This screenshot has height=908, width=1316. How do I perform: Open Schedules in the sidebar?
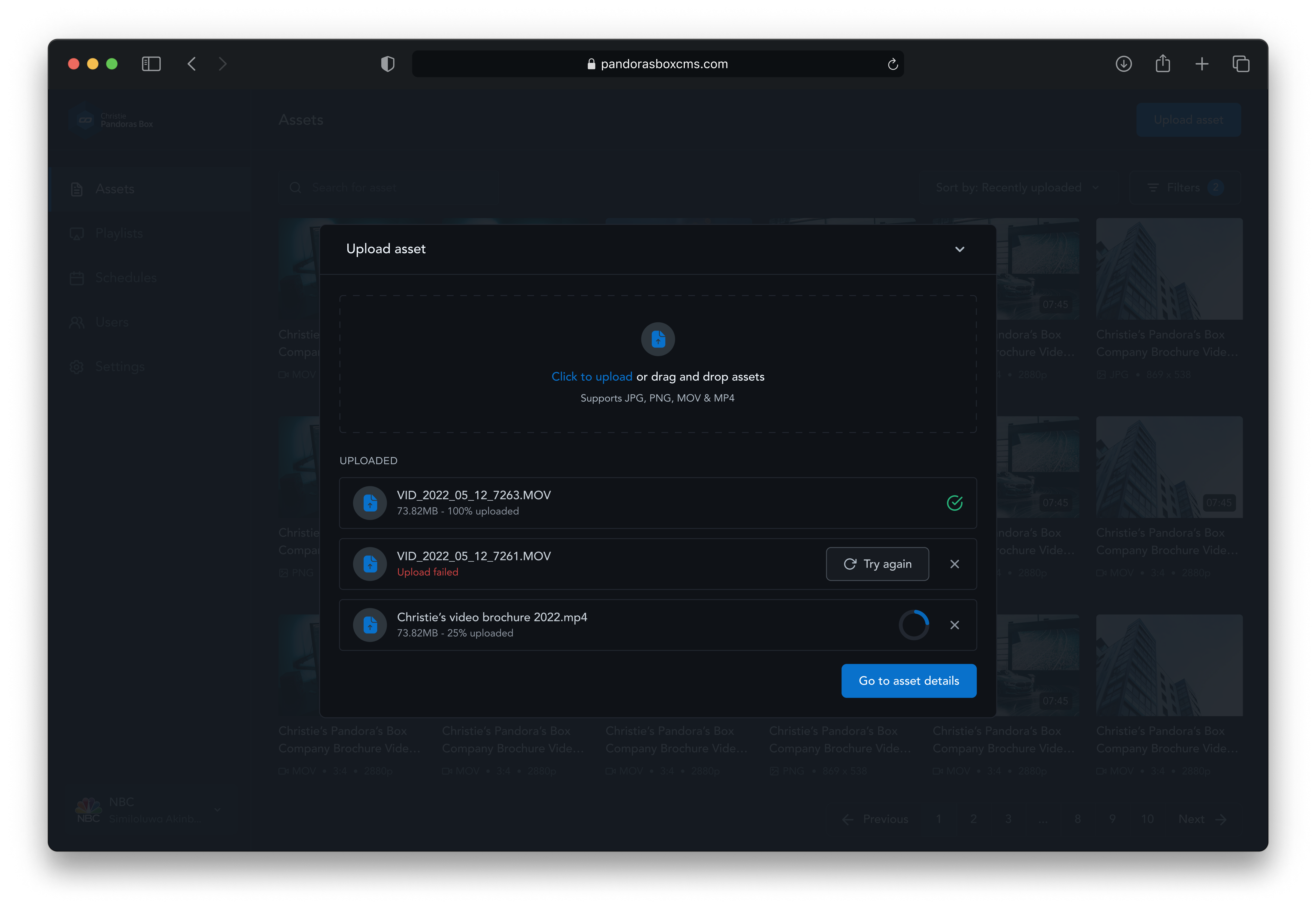pos(125,278)
